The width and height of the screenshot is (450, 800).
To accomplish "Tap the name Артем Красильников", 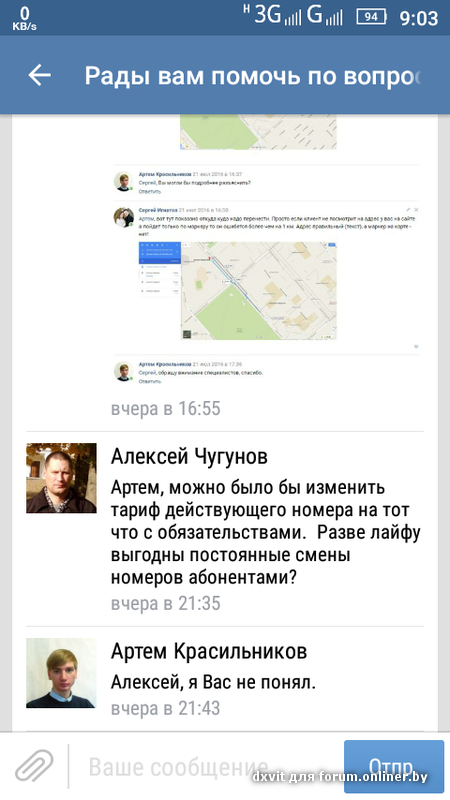I will click(x=209, y=652).
